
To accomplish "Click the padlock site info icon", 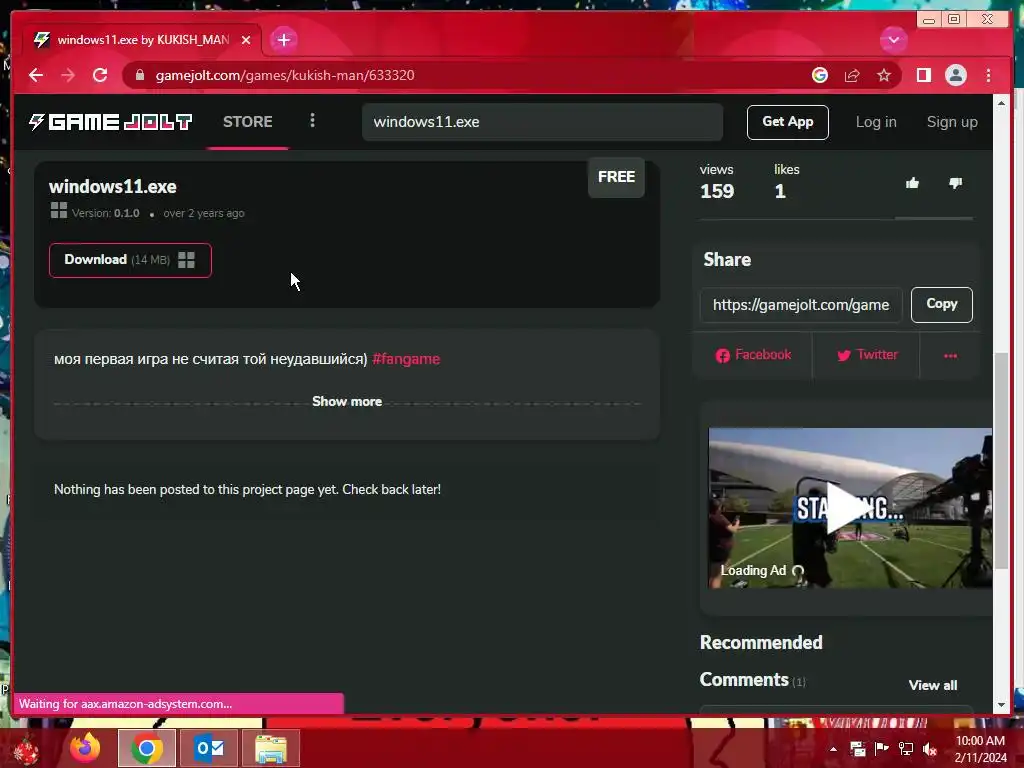I will [139, 75].
